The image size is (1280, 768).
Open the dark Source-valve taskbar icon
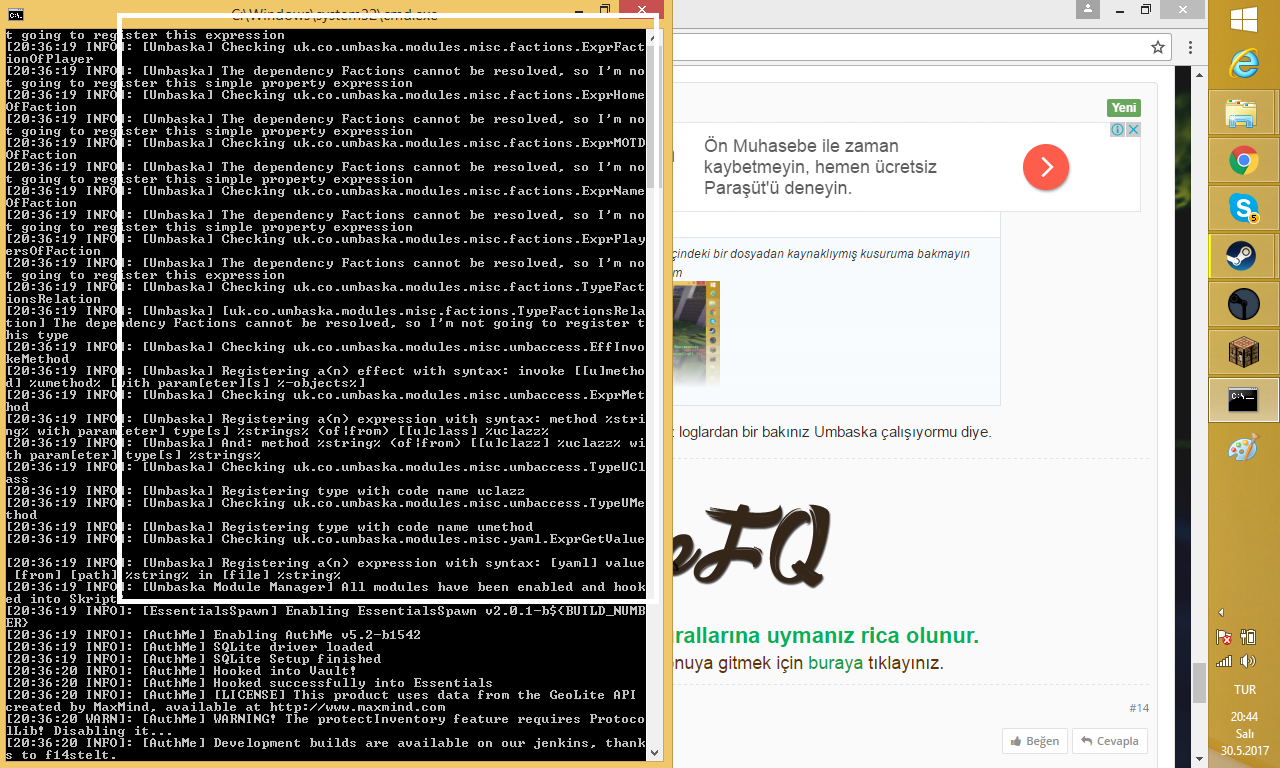[x=1244, y=304]
